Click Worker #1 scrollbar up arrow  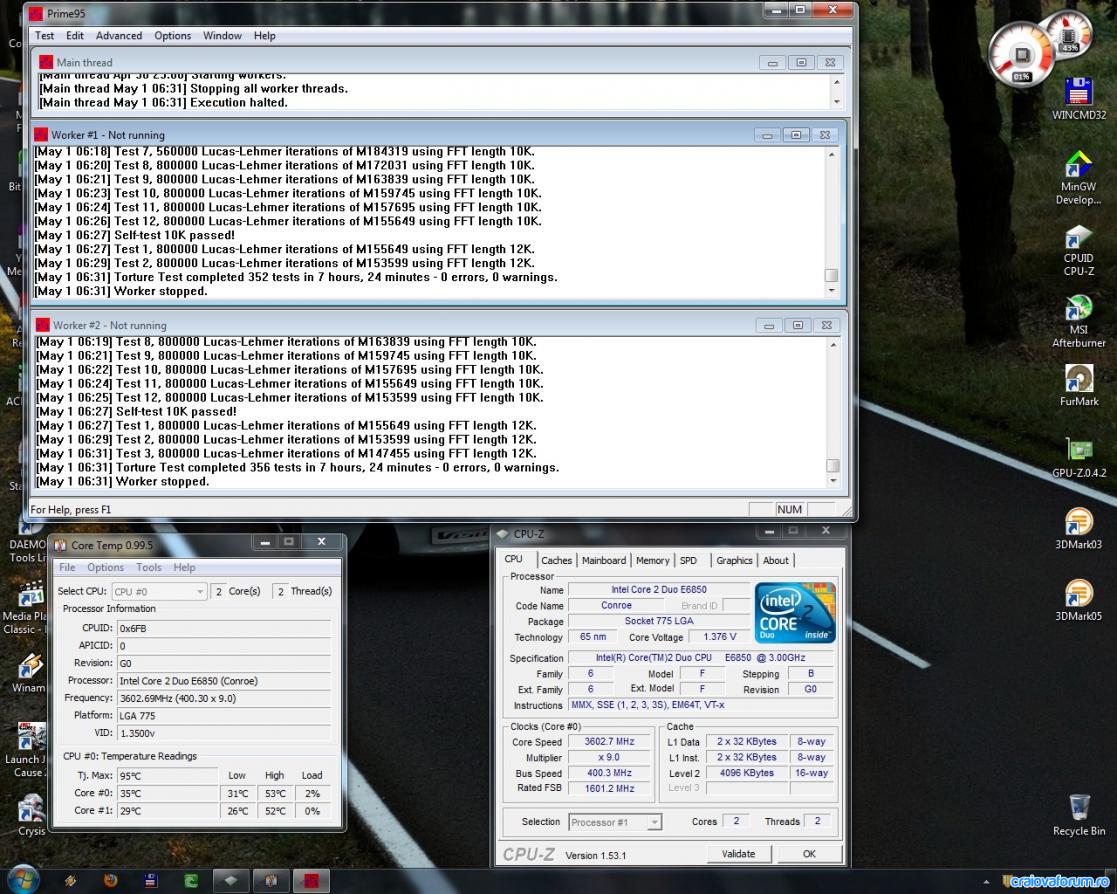[831, 154]
